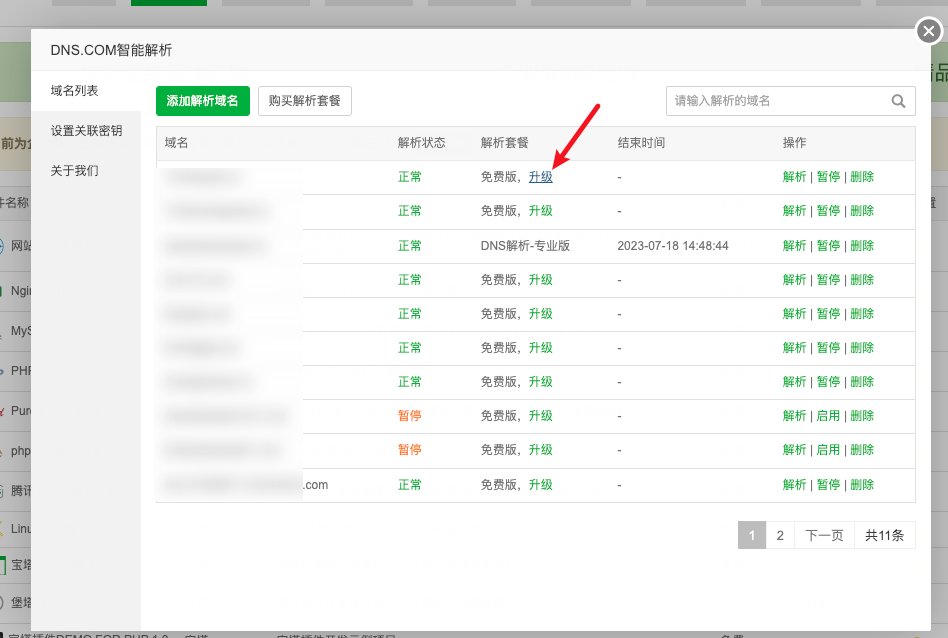Click 启用 in the upper 暂停-status row
The width and height of the screenshot is (948, 638).
click(x=828, y=415)
